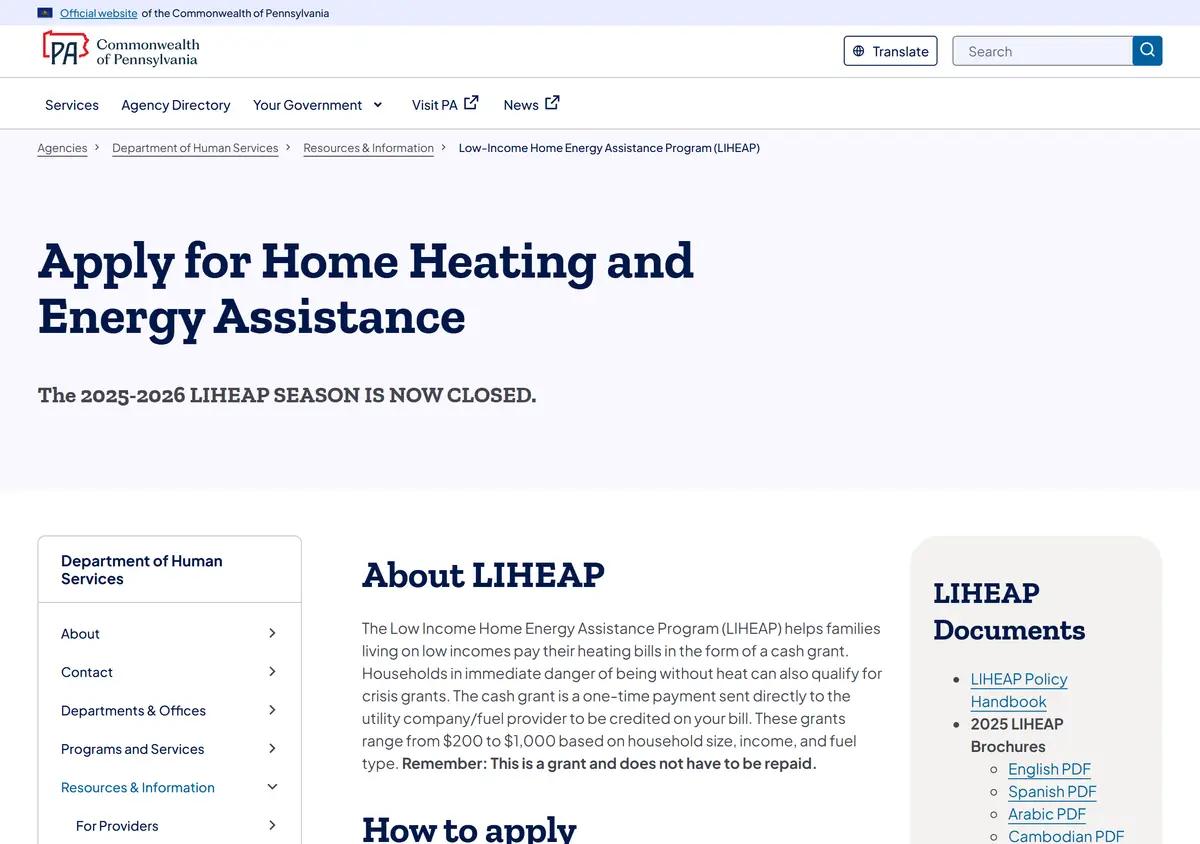Click the 'How to apply' heading
Viewport: 1200px width, 844px height.
469,830
